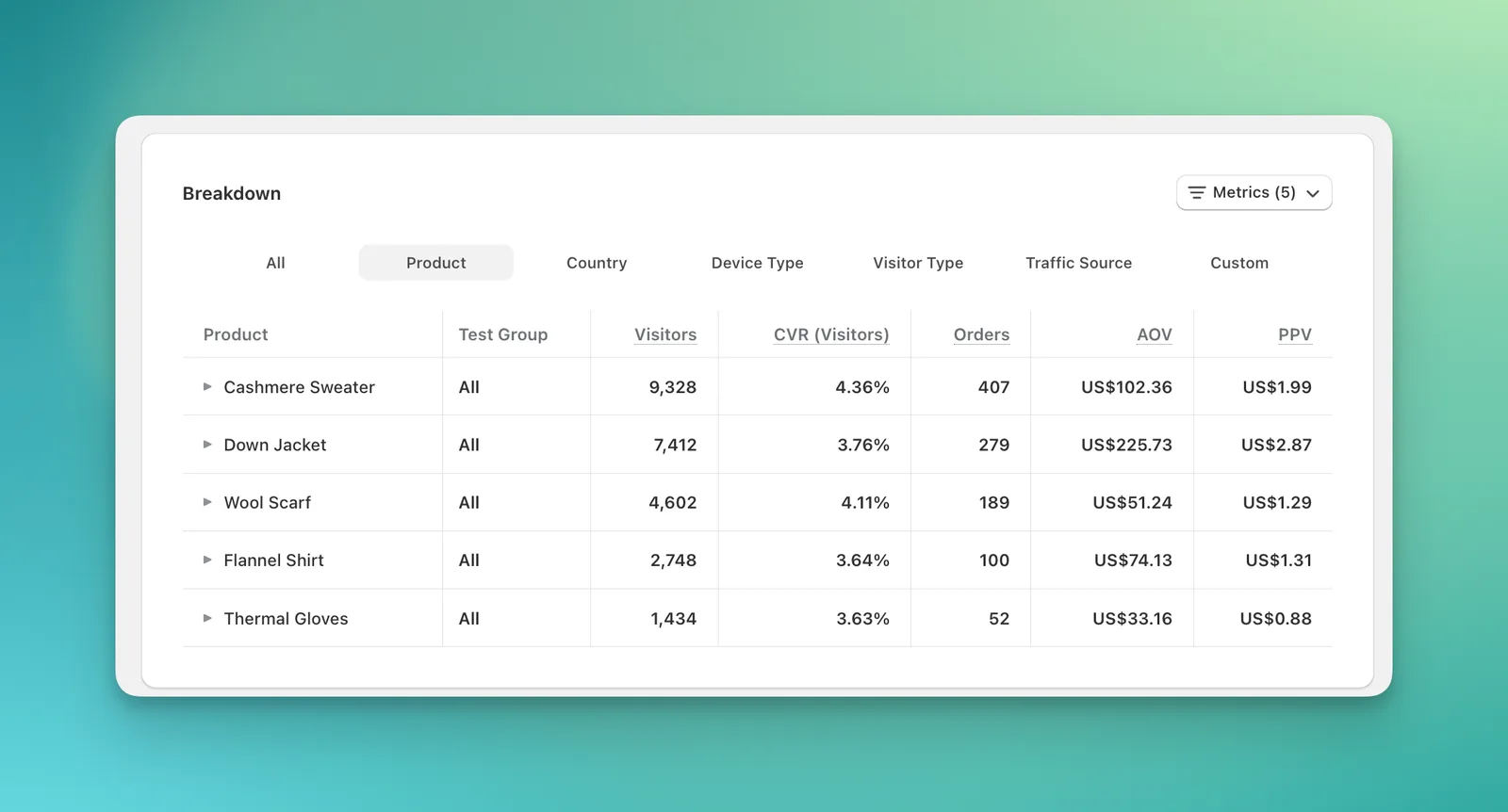Click the US$74.13 AOV value
Screen dimensions: 1508x812
pos(1133,560)
